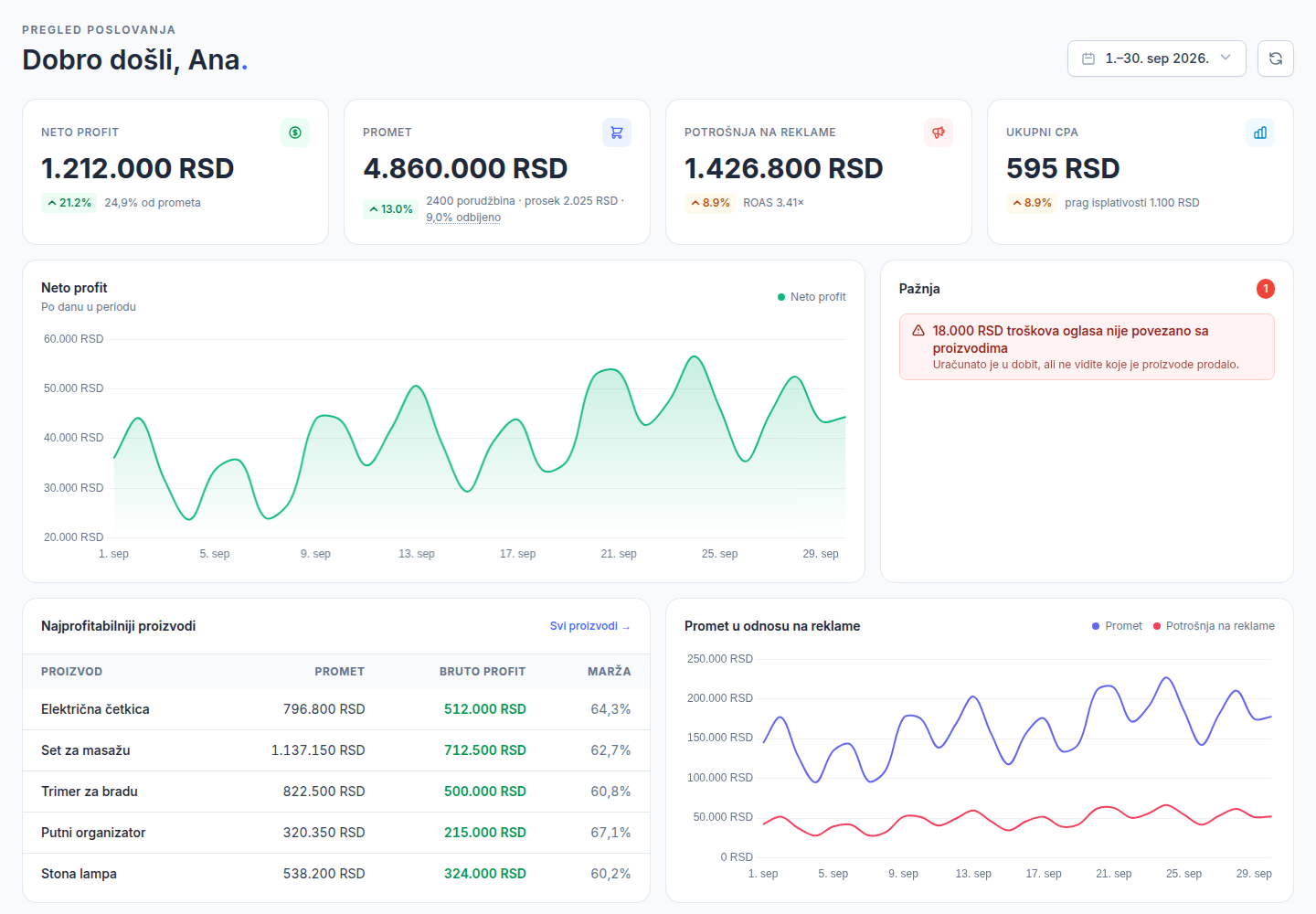Click the 1.426.800 RSD ad spend figure
Screen dimensions: 1316x914
tap(784, 168)
